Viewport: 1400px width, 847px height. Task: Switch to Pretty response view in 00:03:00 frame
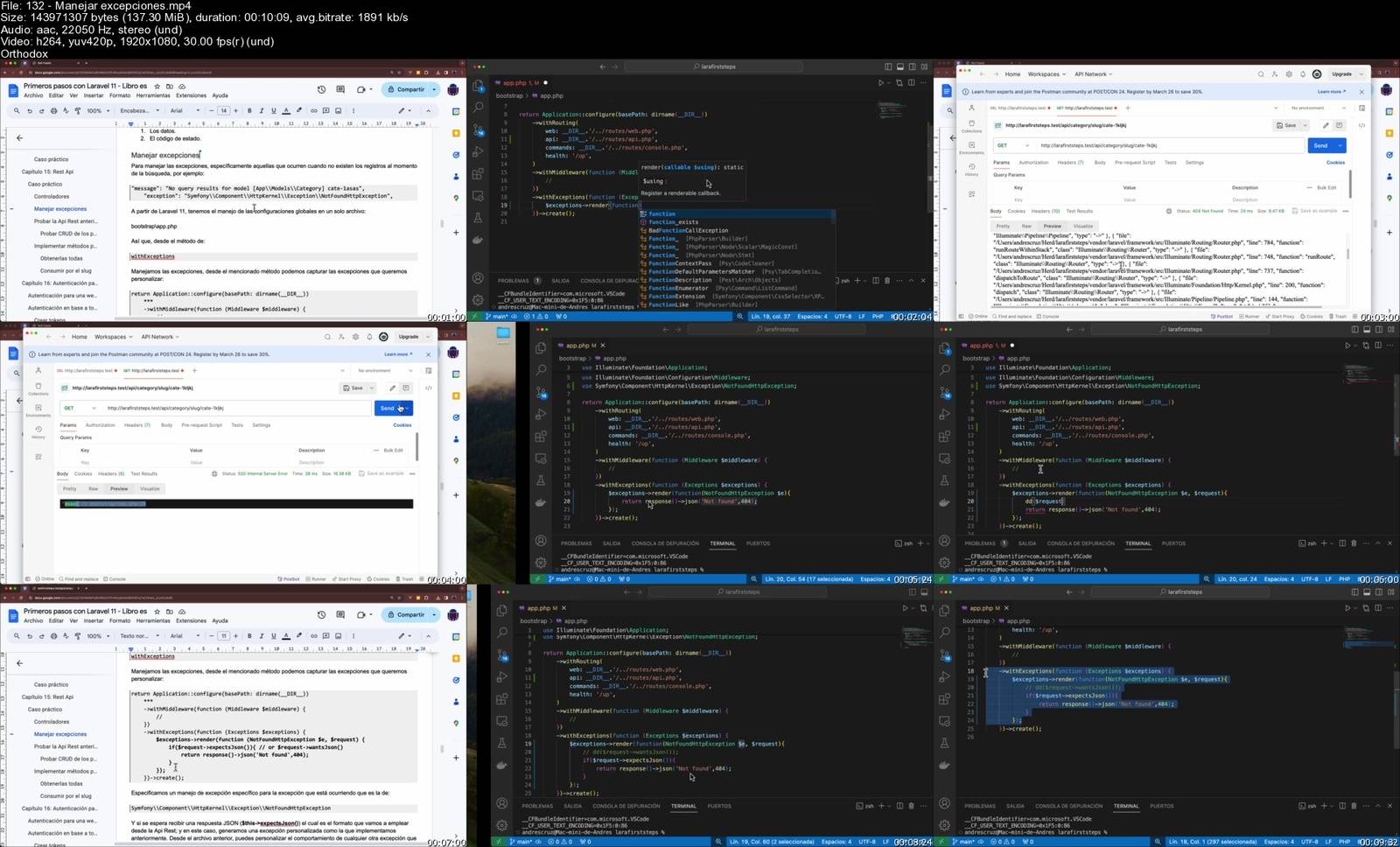1003,226
